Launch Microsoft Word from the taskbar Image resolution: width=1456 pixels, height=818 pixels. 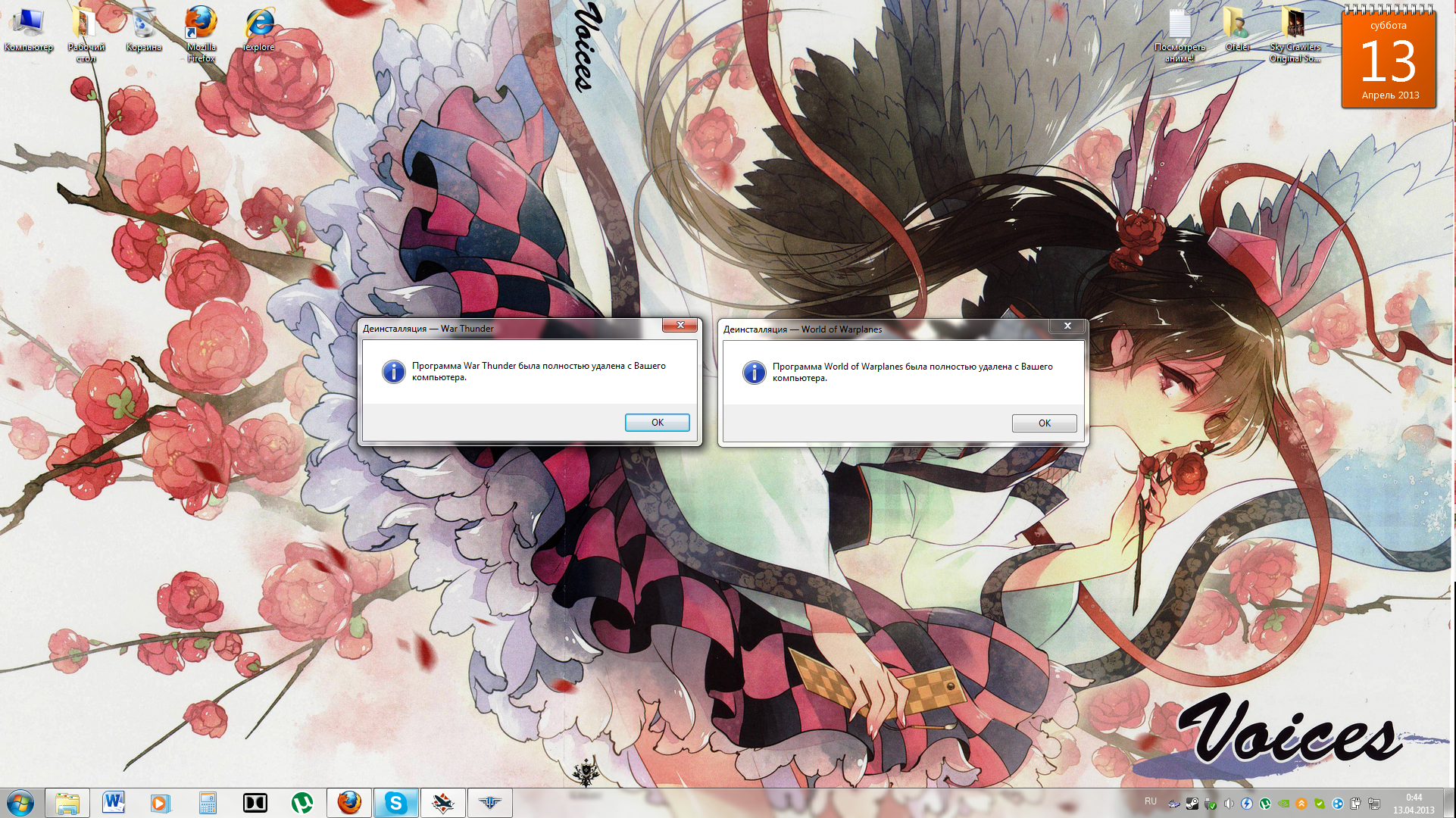click(114, 803)
